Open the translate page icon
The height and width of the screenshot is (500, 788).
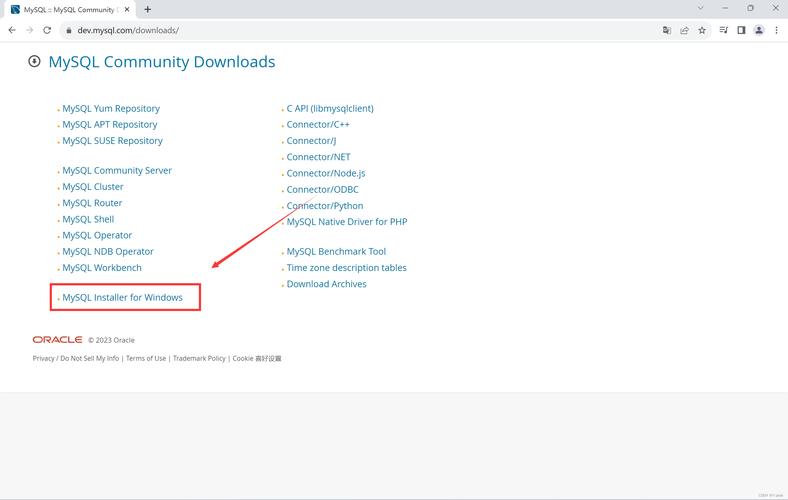(x=666, y=30)
